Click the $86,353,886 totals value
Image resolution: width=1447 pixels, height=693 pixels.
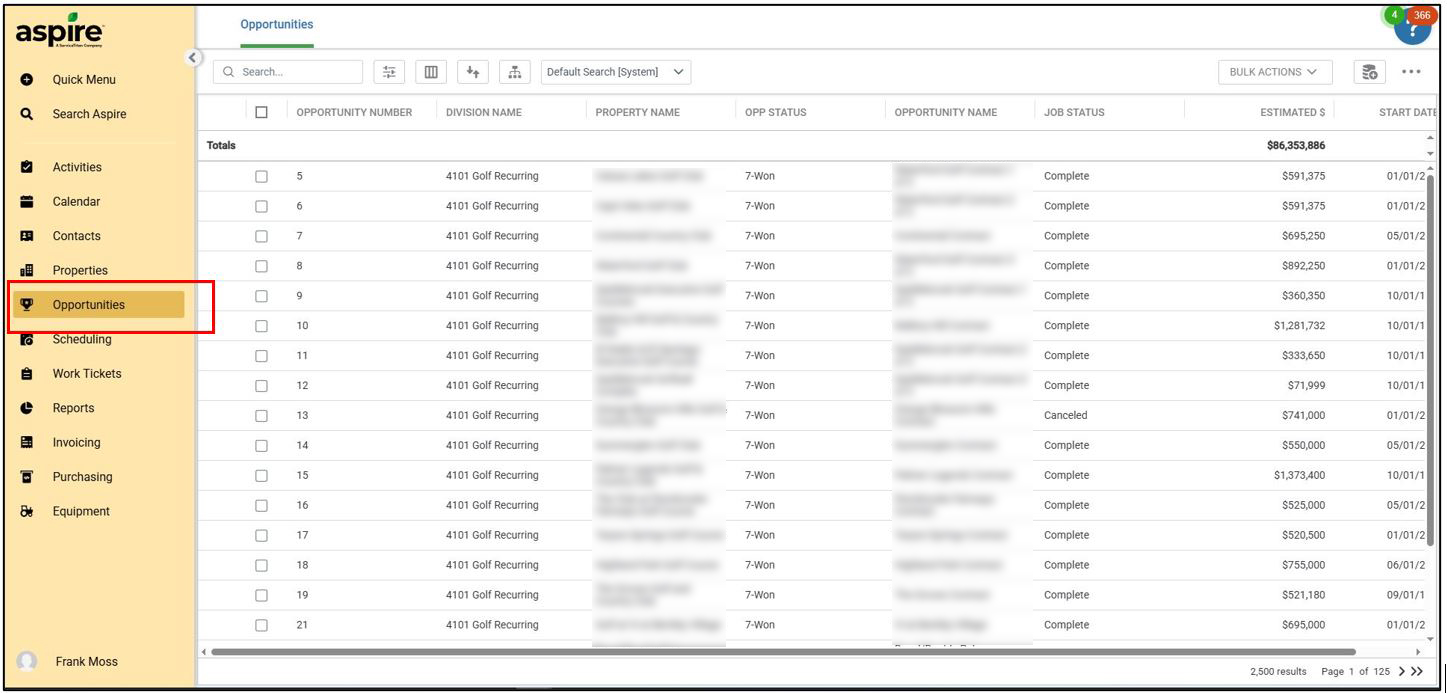click(1296, 146)
